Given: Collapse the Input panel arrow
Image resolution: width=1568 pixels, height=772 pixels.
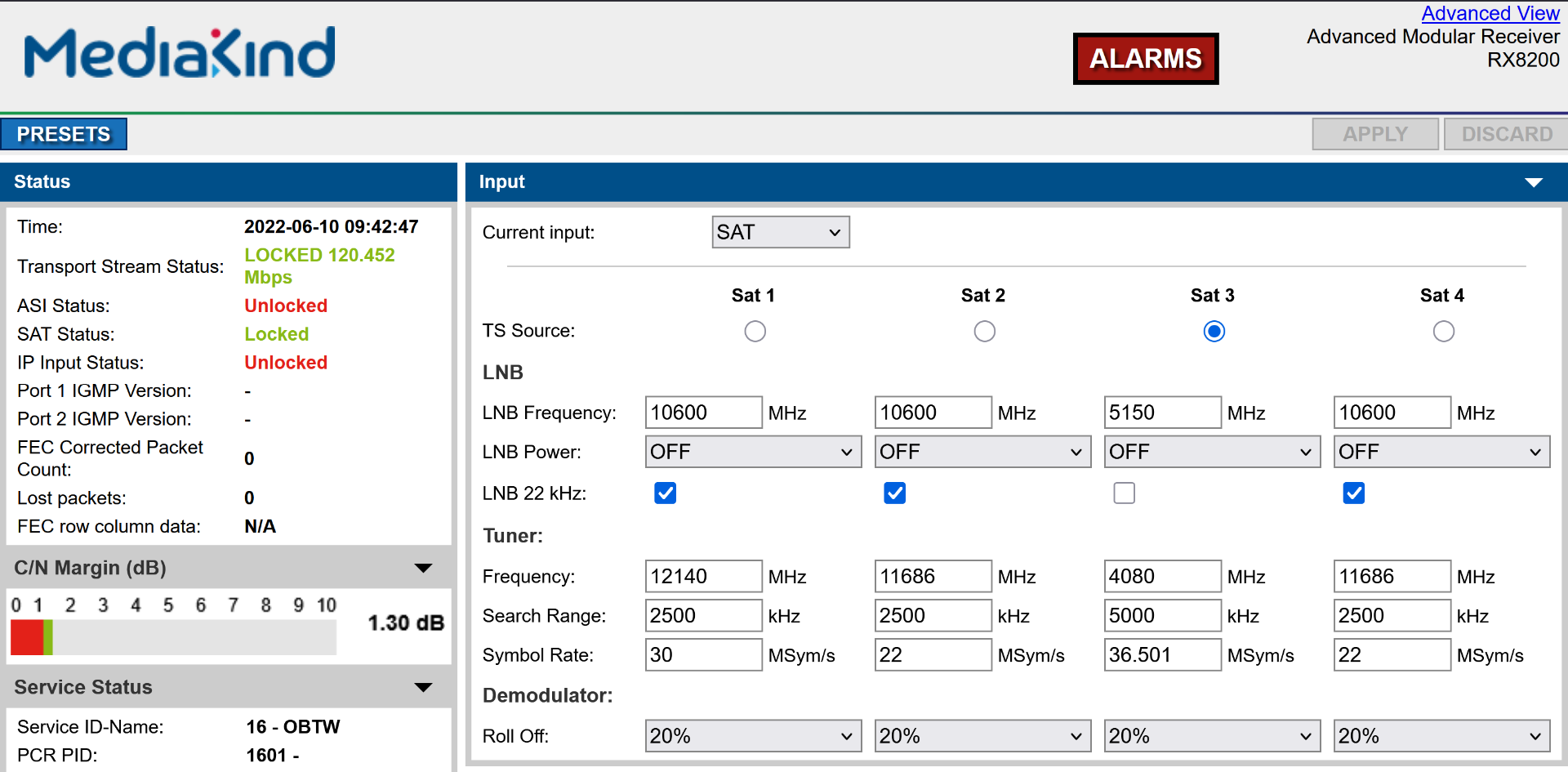Looking at the screenshot, I should click(1533, 182).
